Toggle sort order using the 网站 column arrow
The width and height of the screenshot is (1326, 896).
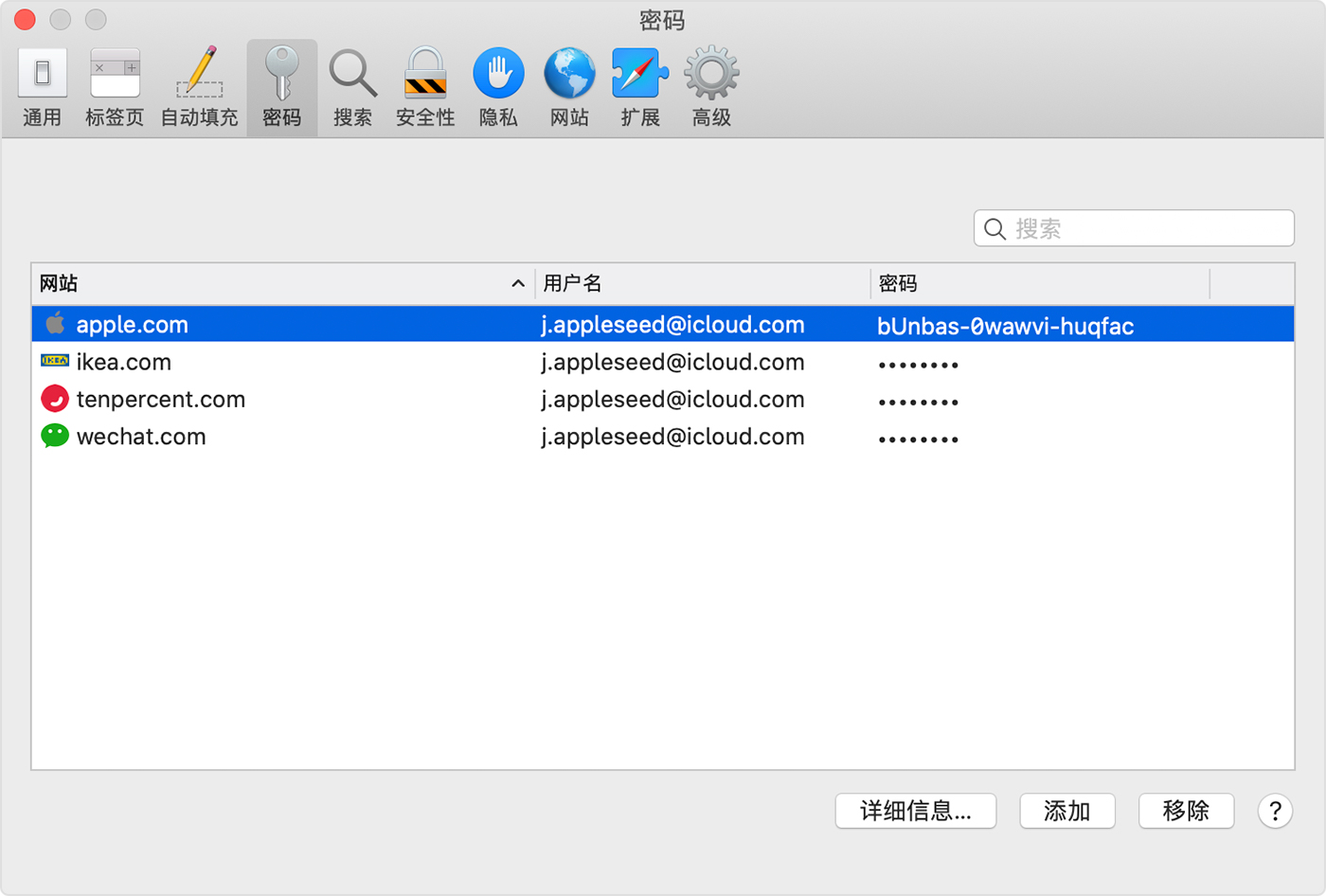point(518,283)
